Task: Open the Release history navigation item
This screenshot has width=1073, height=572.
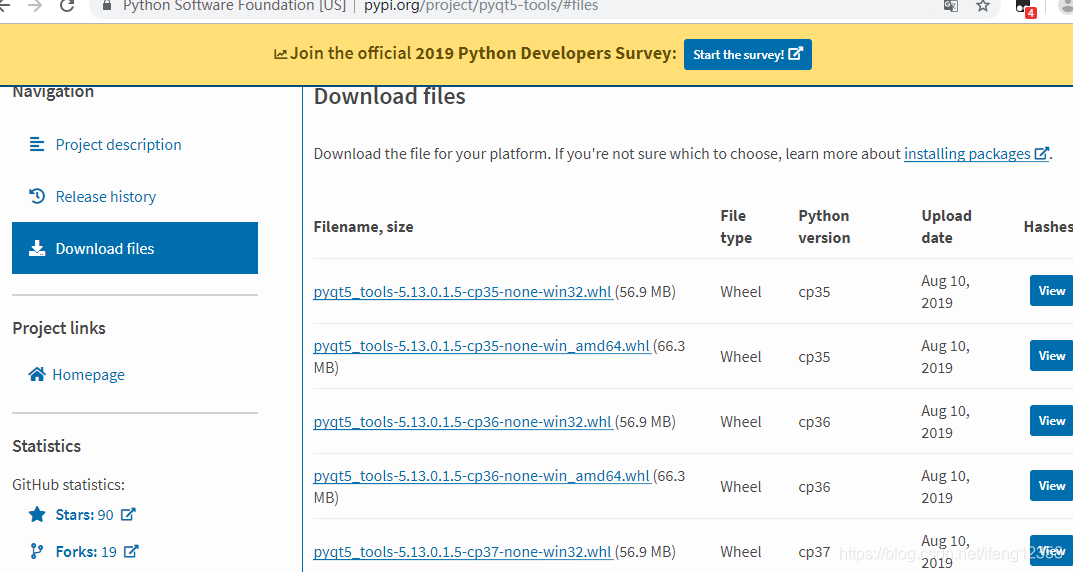Action: [105, 196]
